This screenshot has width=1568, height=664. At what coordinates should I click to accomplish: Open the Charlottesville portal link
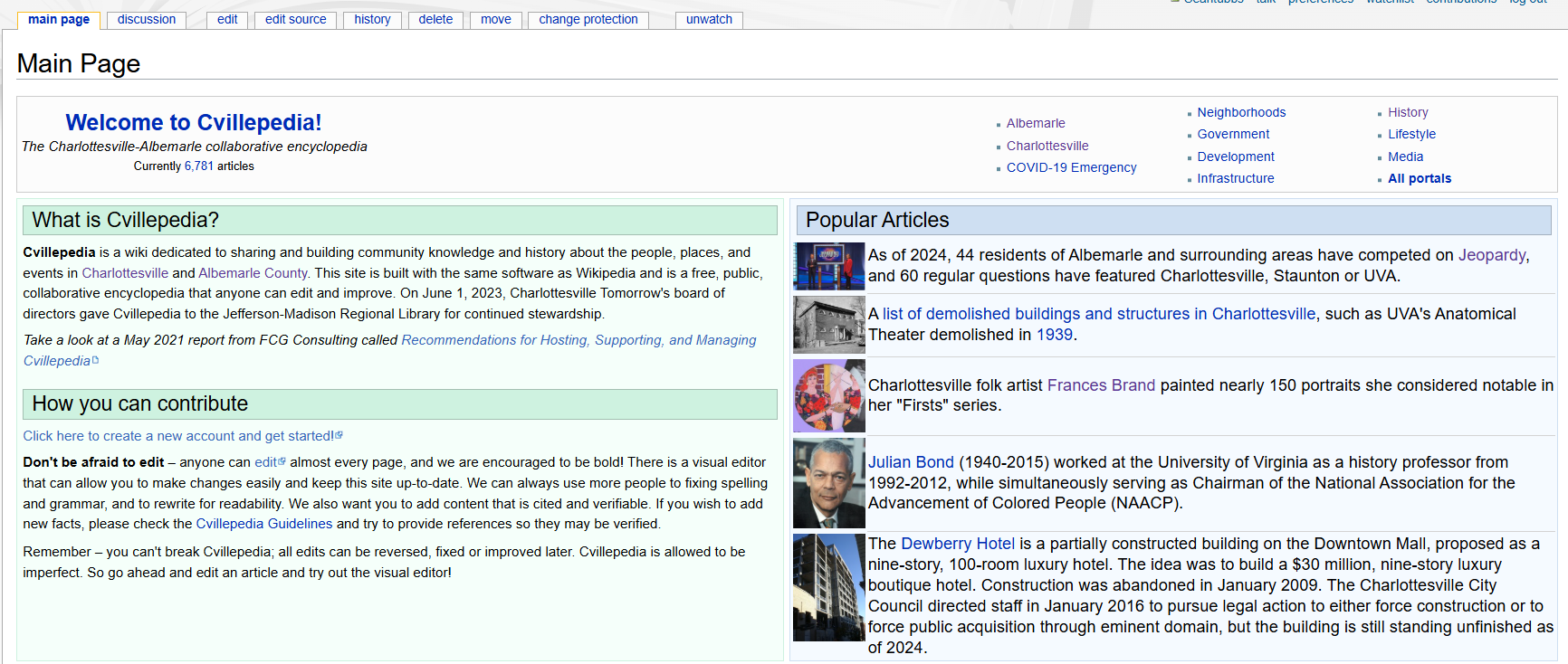point(1047,146)
